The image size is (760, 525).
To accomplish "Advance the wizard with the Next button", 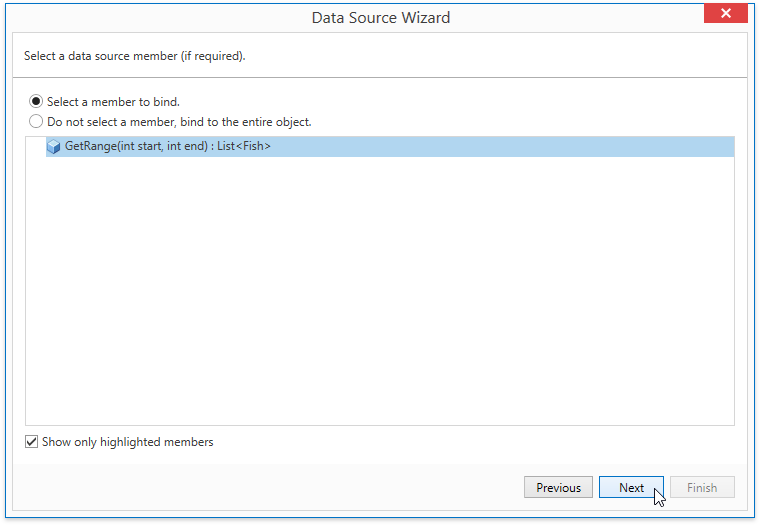I will pyautogui.click(x=632, y=487).
